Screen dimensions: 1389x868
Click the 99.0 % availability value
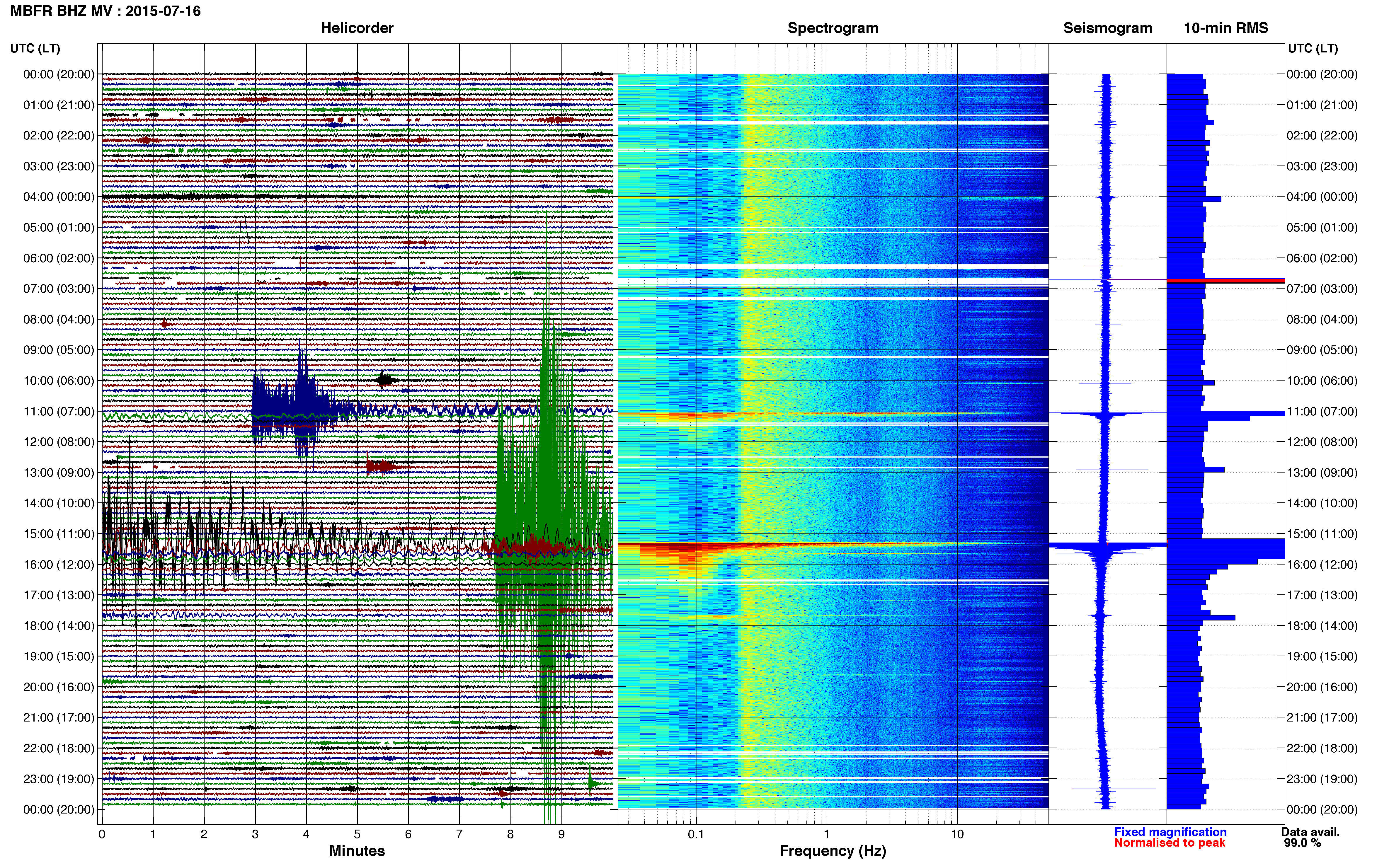click(1302, 843)
